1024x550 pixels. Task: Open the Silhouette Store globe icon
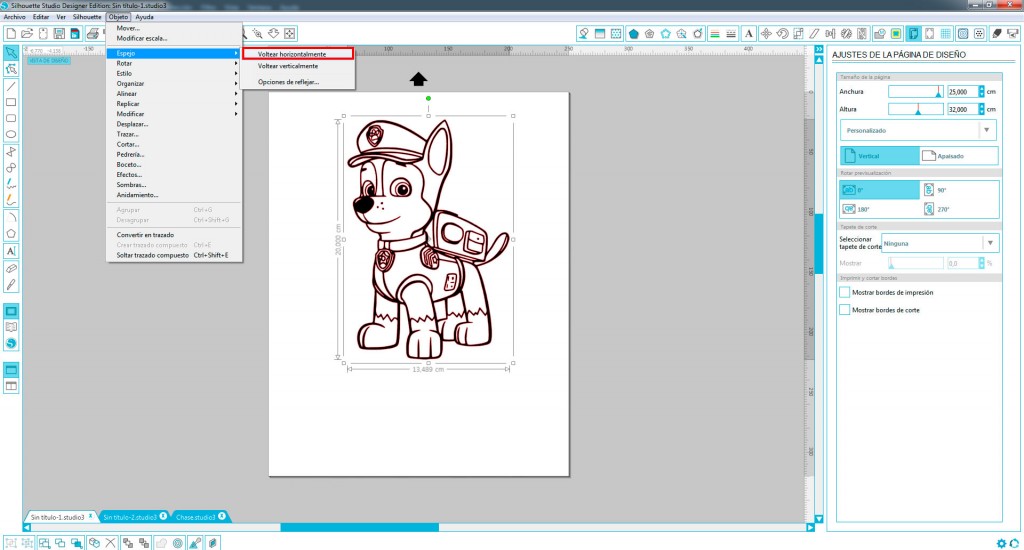[11, 344]
